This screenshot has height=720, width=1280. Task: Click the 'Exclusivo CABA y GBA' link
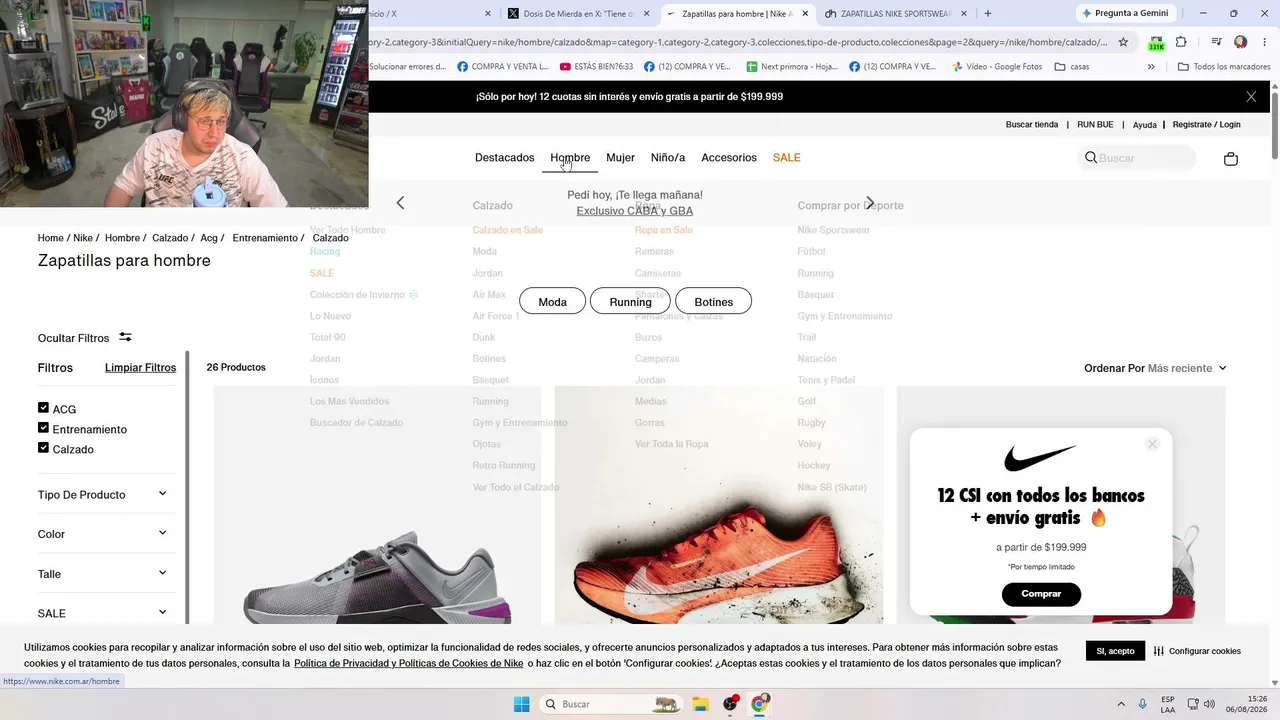click(635, 211)
